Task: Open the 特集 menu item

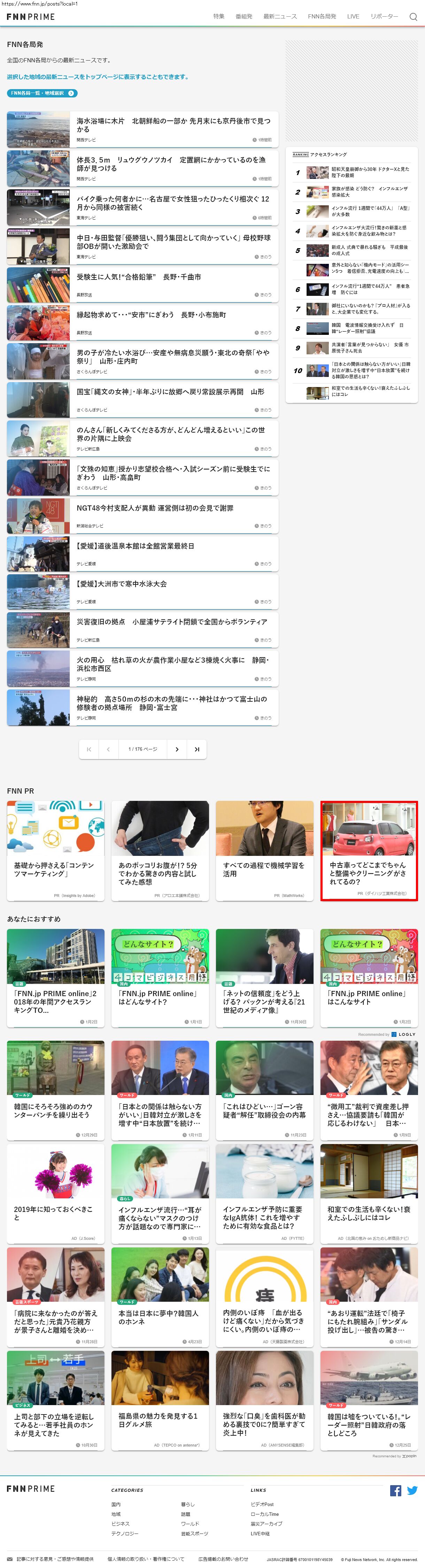Action: [218, 16]
